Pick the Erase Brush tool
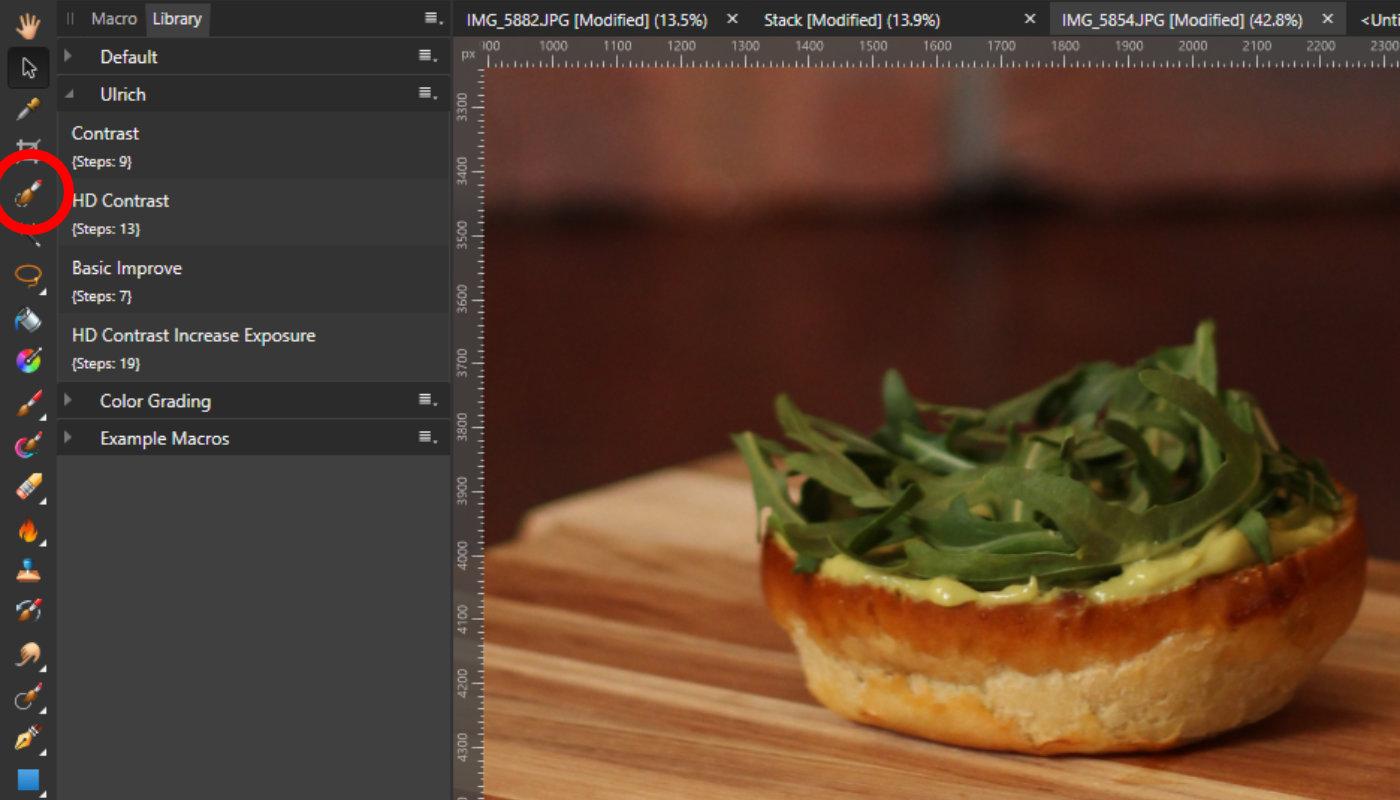This screenshot has width=1400, height=800. click(28, 487)
